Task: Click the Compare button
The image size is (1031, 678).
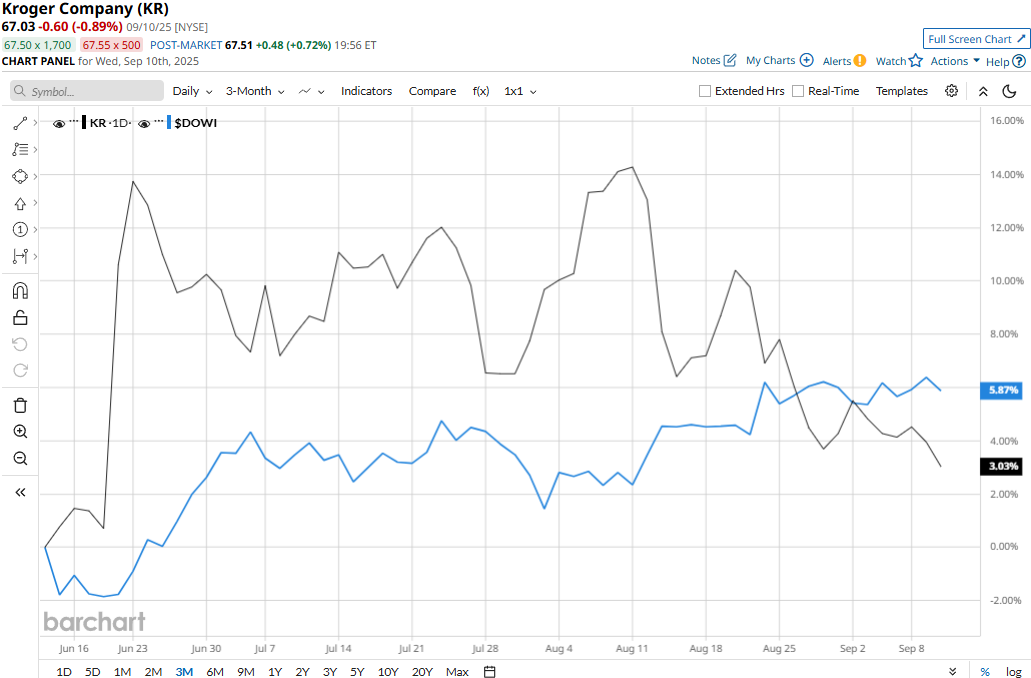Action: click(x=432, y=91)
